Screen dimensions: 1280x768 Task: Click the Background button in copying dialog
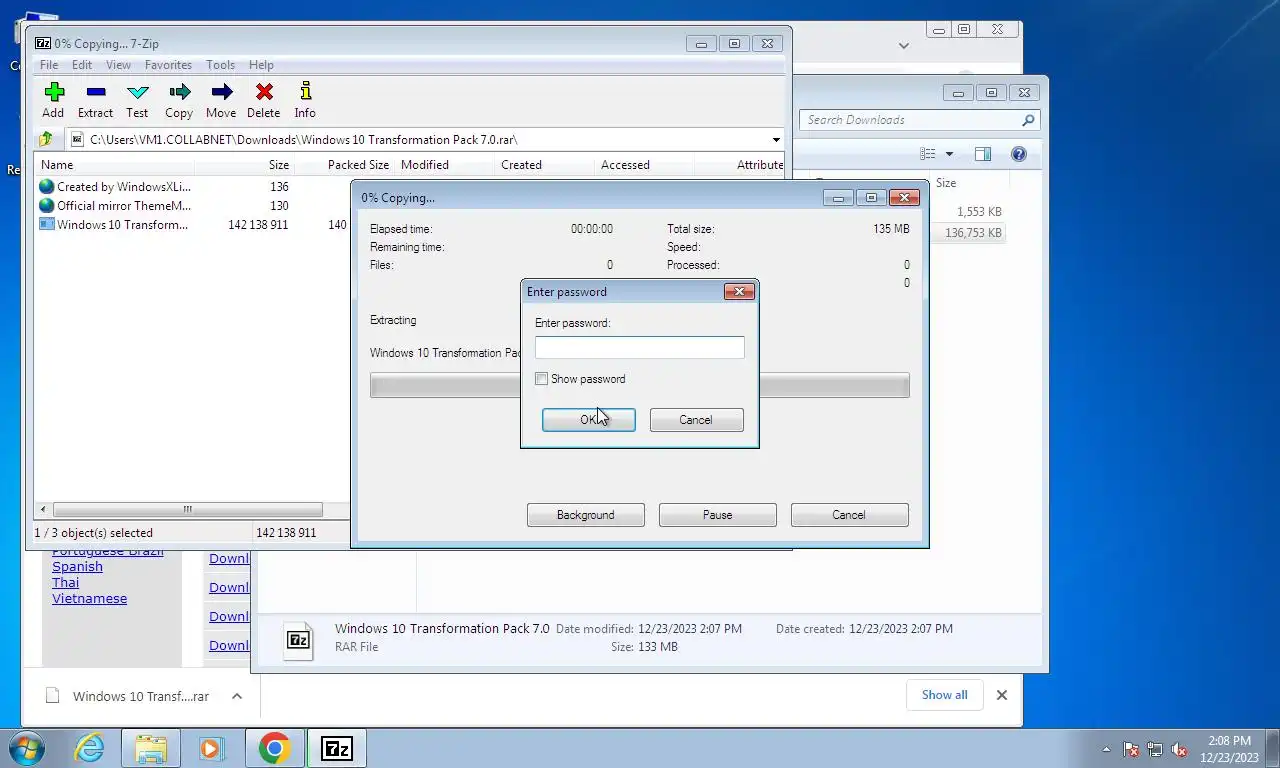586,515
